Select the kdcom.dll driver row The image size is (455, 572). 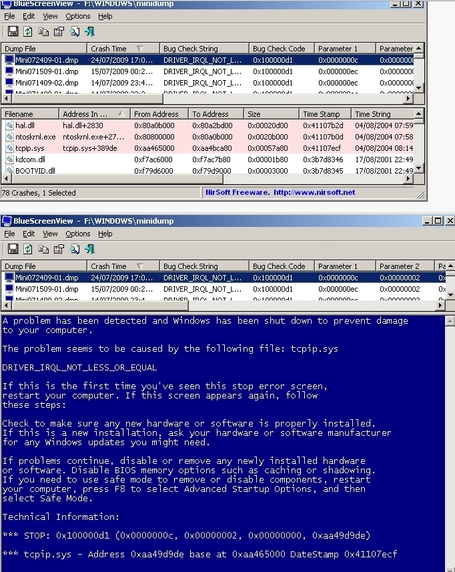tap(208, 159)
